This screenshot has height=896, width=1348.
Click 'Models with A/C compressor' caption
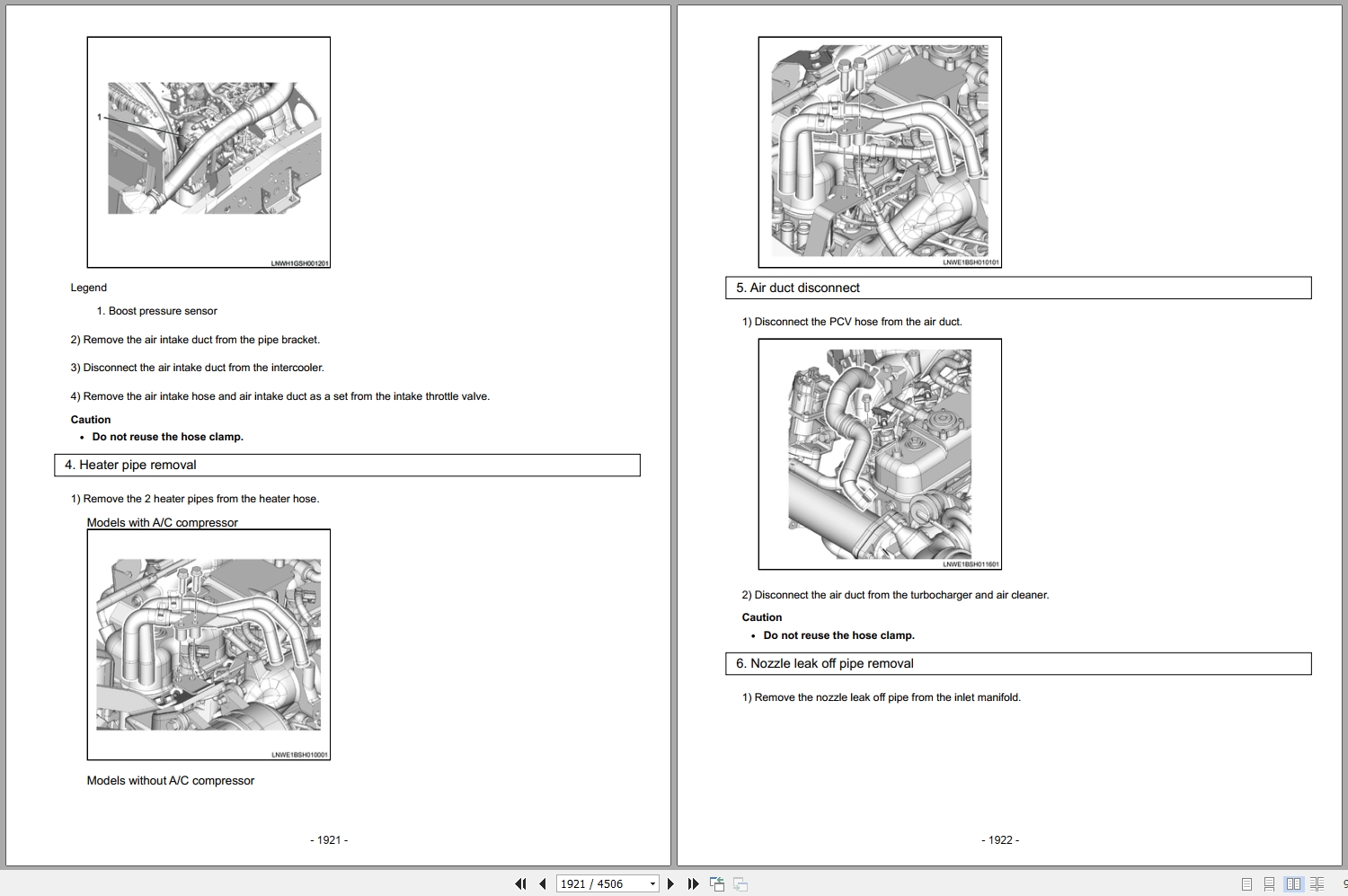(163, 522)
